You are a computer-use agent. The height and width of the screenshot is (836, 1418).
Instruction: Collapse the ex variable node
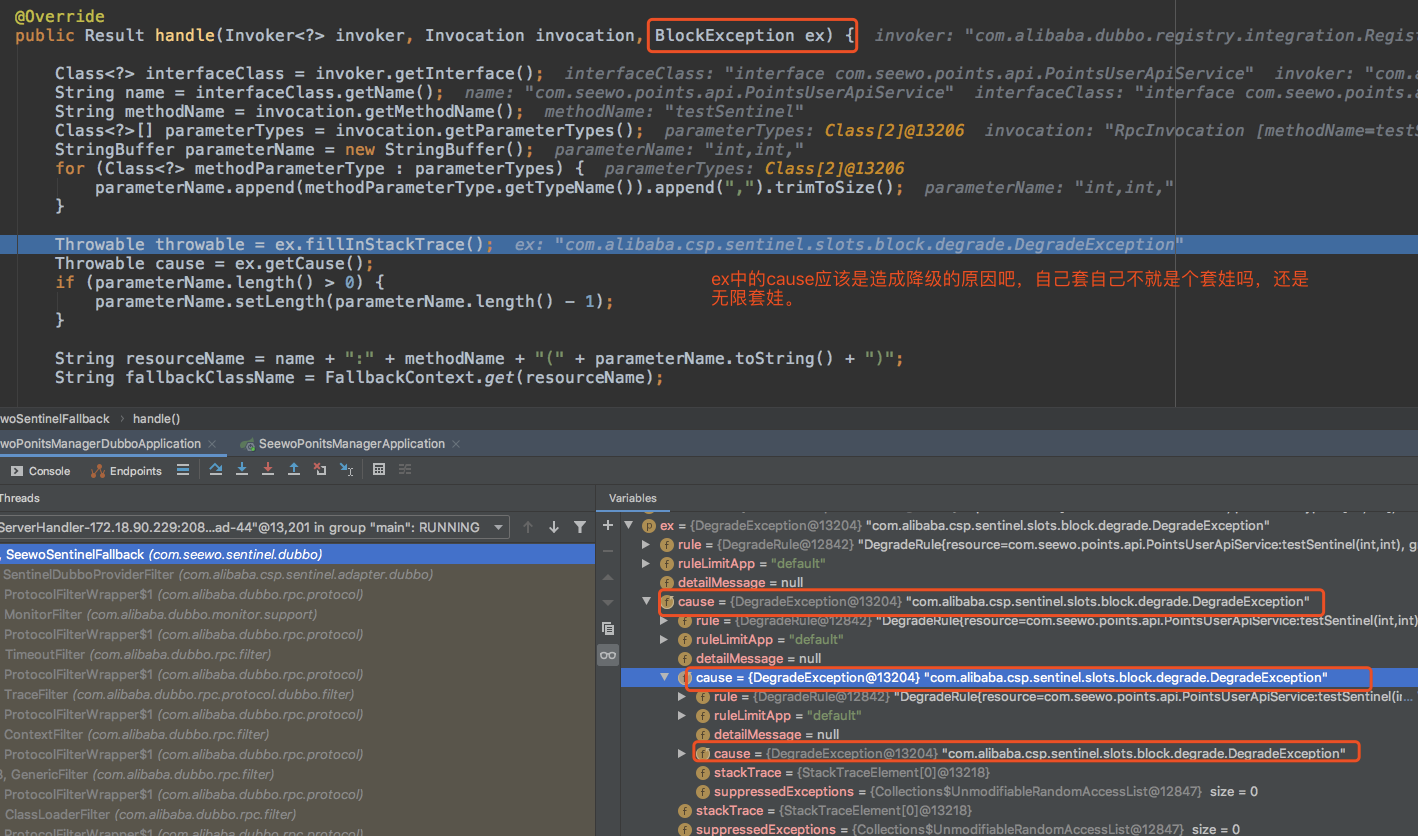[x=629, y=525]
